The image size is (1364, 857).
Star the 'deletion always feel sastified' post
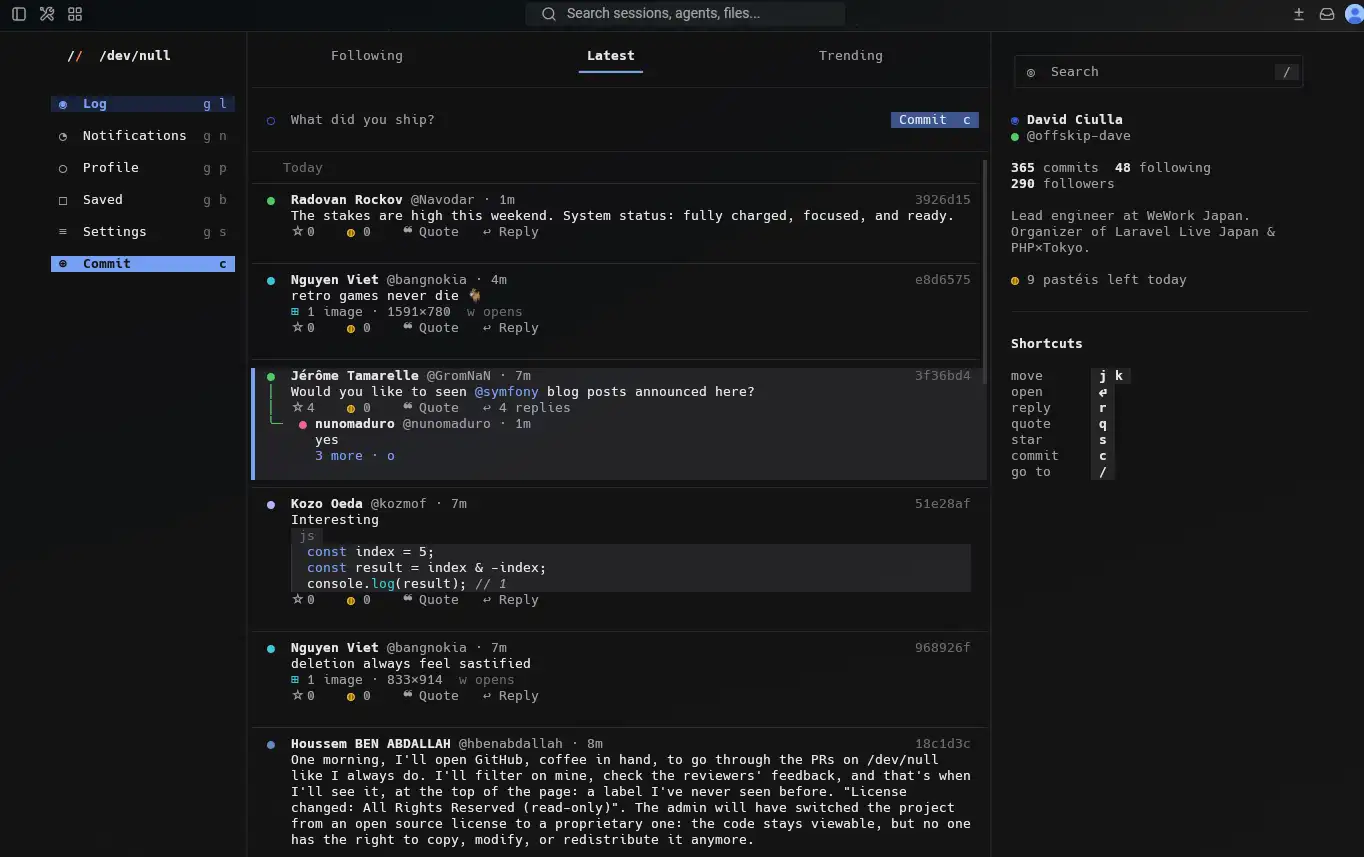point(303,696)
